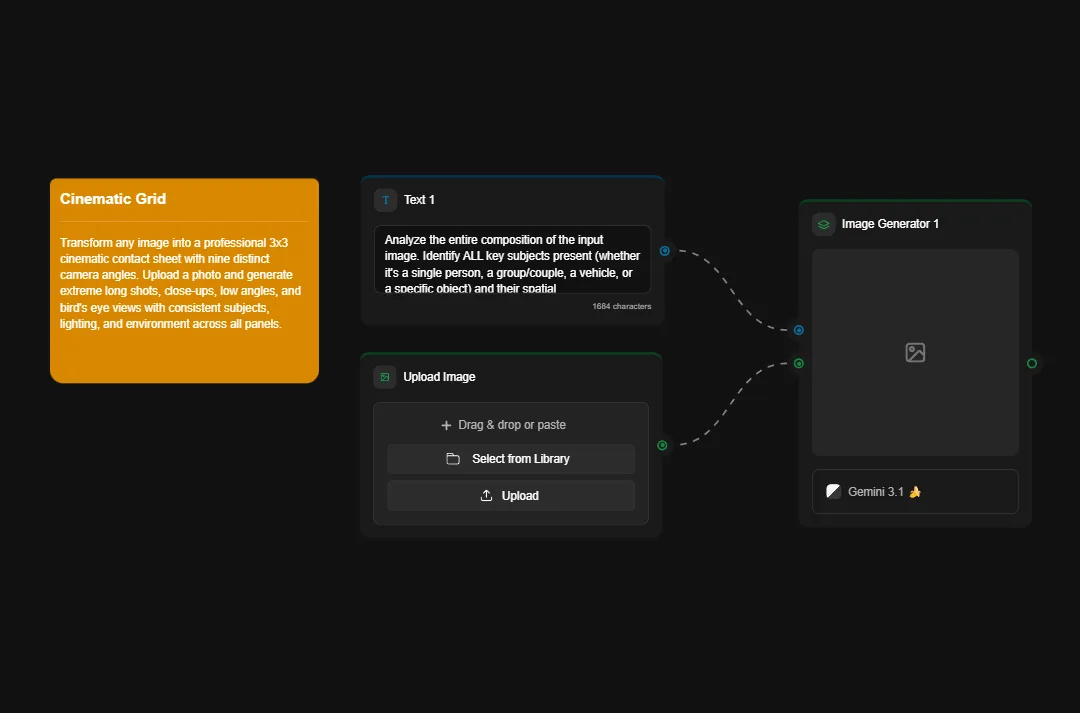Viewport: 1080px width, 713px height.
Task: Click the Gemini model icon in the model selector
Action: 833,491
